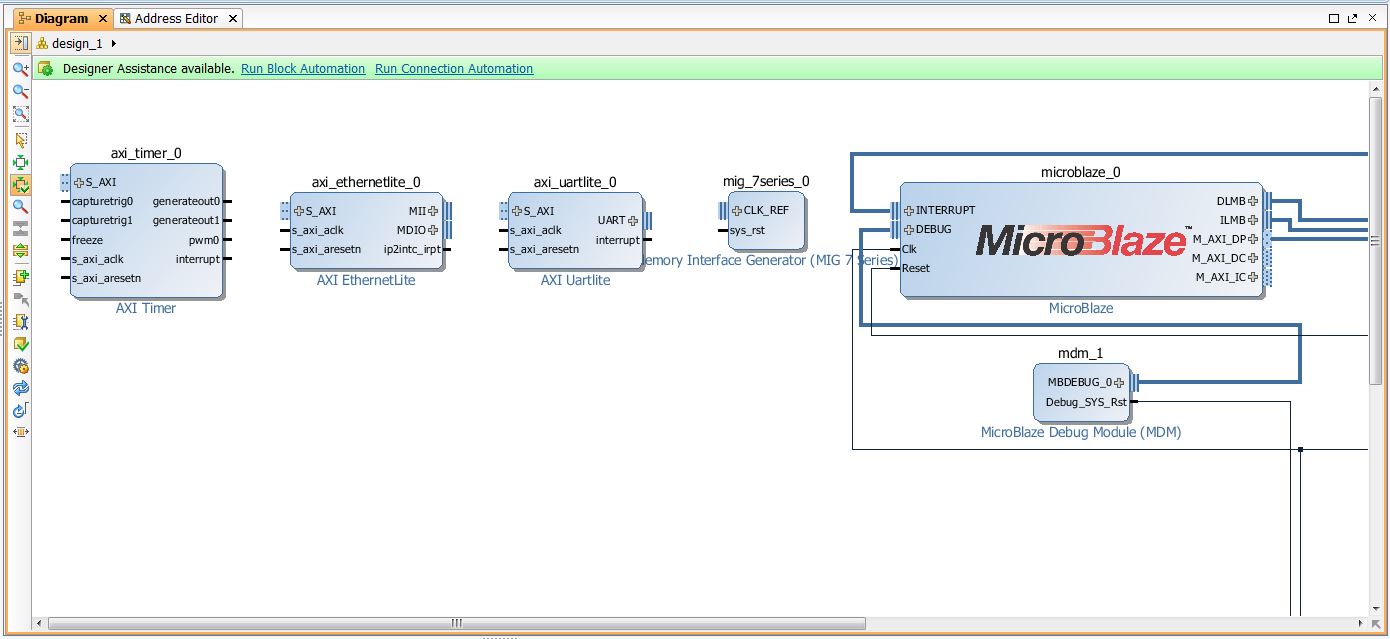Viewport: 1390px width, 639px height.
Task: Toggle the auto-fit selection toolbar button
Action: 20,184
